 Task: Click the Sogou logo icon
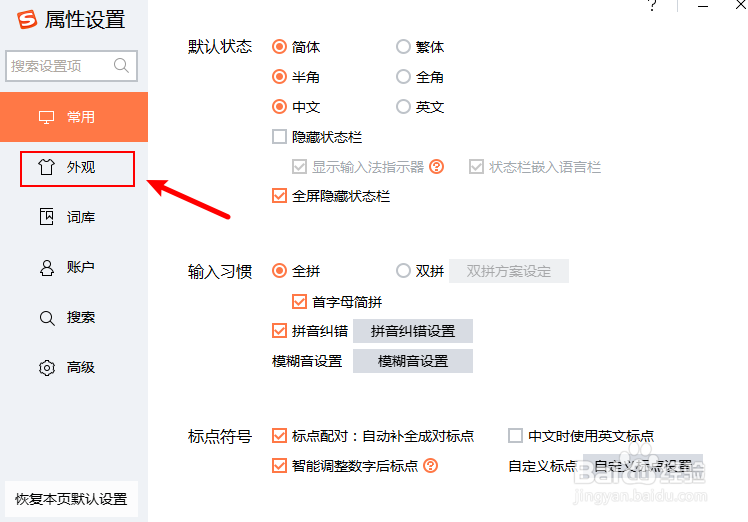pyautogui.click(x=27, y=20)
